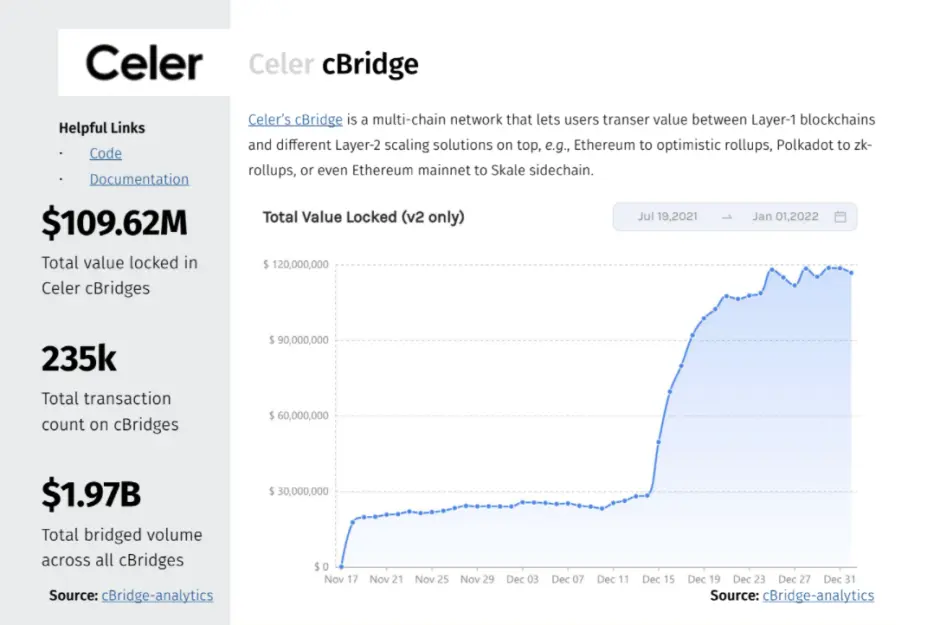Click the $1.97B bridged volume figure
The height and width of the screenshot is (625, 940).
91,494
